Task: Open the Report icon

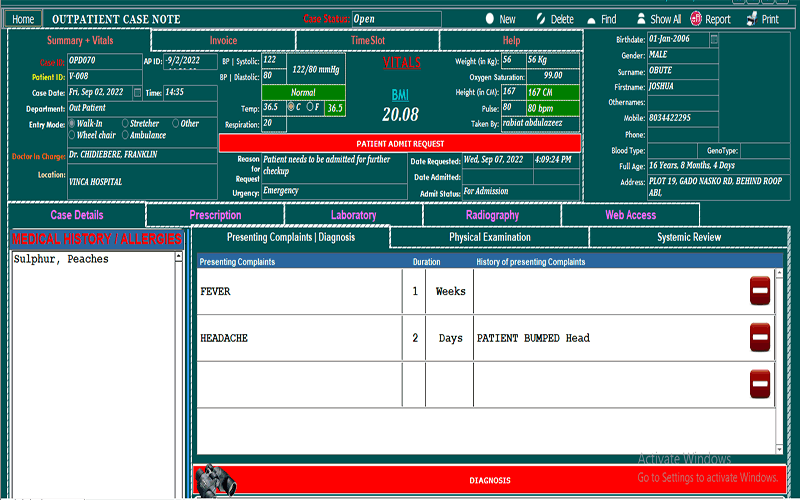Action: point(696,19)
